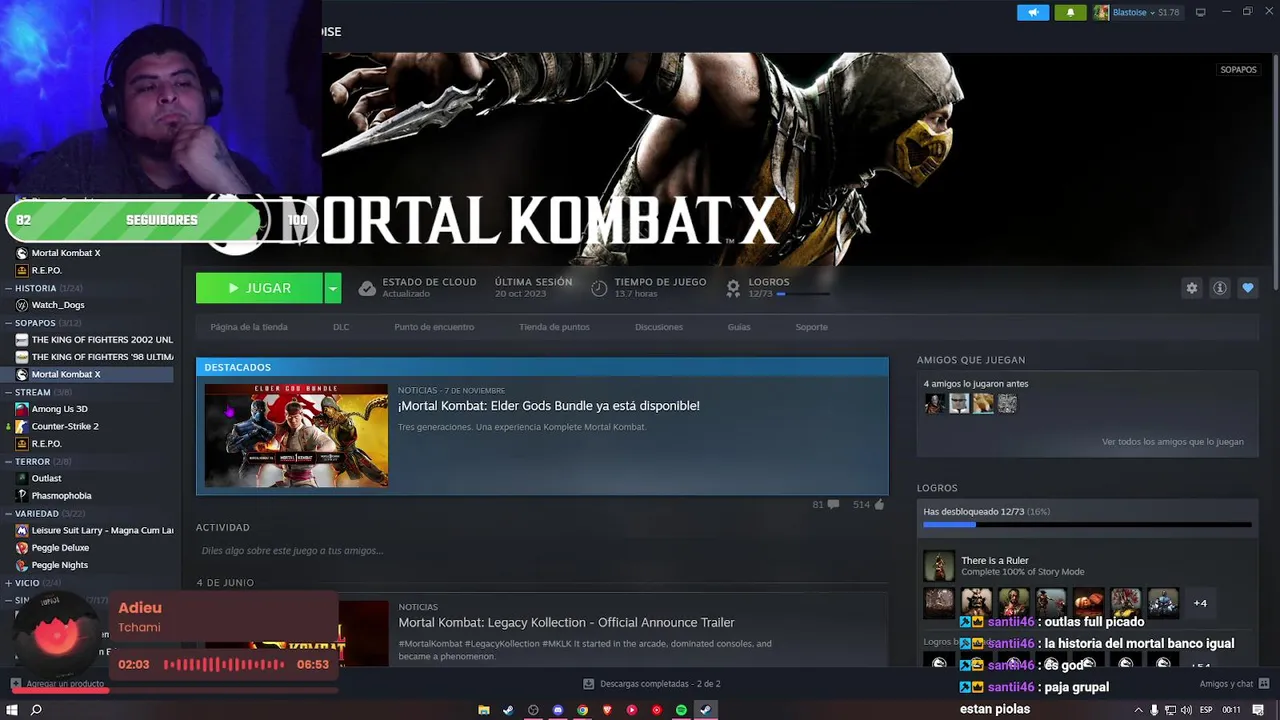Click the +4 more achievements badge
The image size is (1280, 720).
click(x=1200, y=603)
